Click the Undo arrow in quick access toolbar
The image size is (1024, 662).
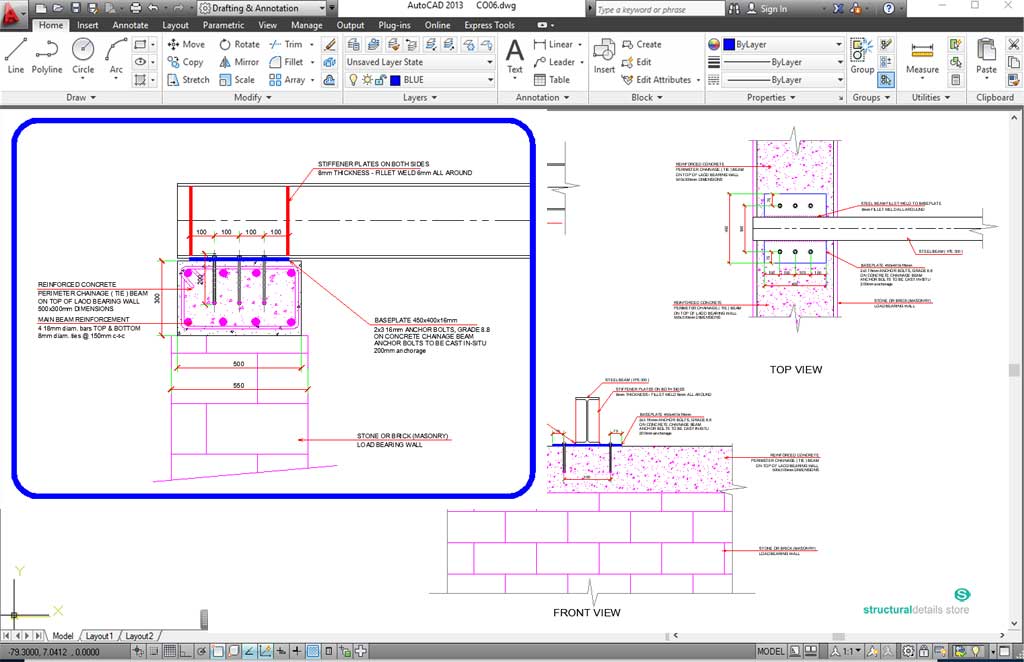[x=153, y=8]
